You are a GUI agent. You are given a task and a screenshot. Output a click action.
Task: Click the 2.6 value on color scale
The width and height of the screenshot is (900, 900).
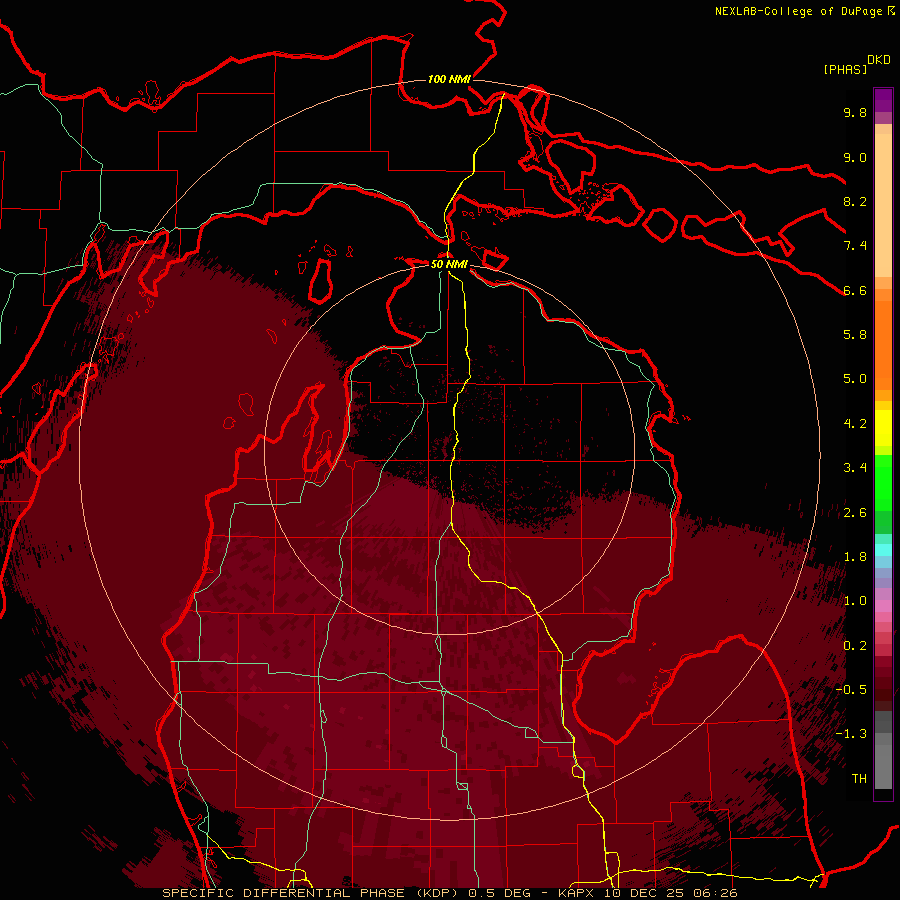(855, 513)
